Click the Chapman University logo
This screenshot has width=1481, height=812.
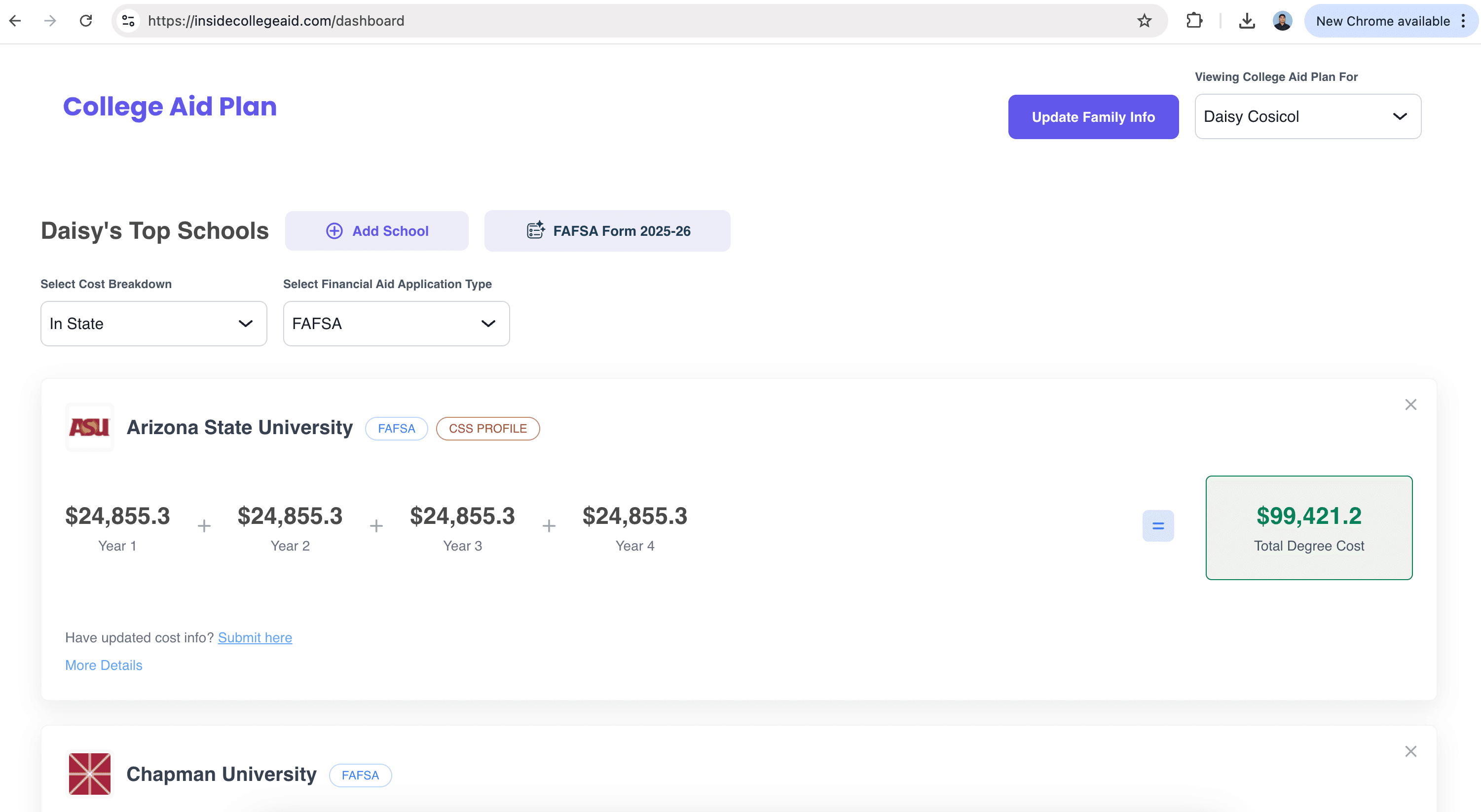point(90,774)
